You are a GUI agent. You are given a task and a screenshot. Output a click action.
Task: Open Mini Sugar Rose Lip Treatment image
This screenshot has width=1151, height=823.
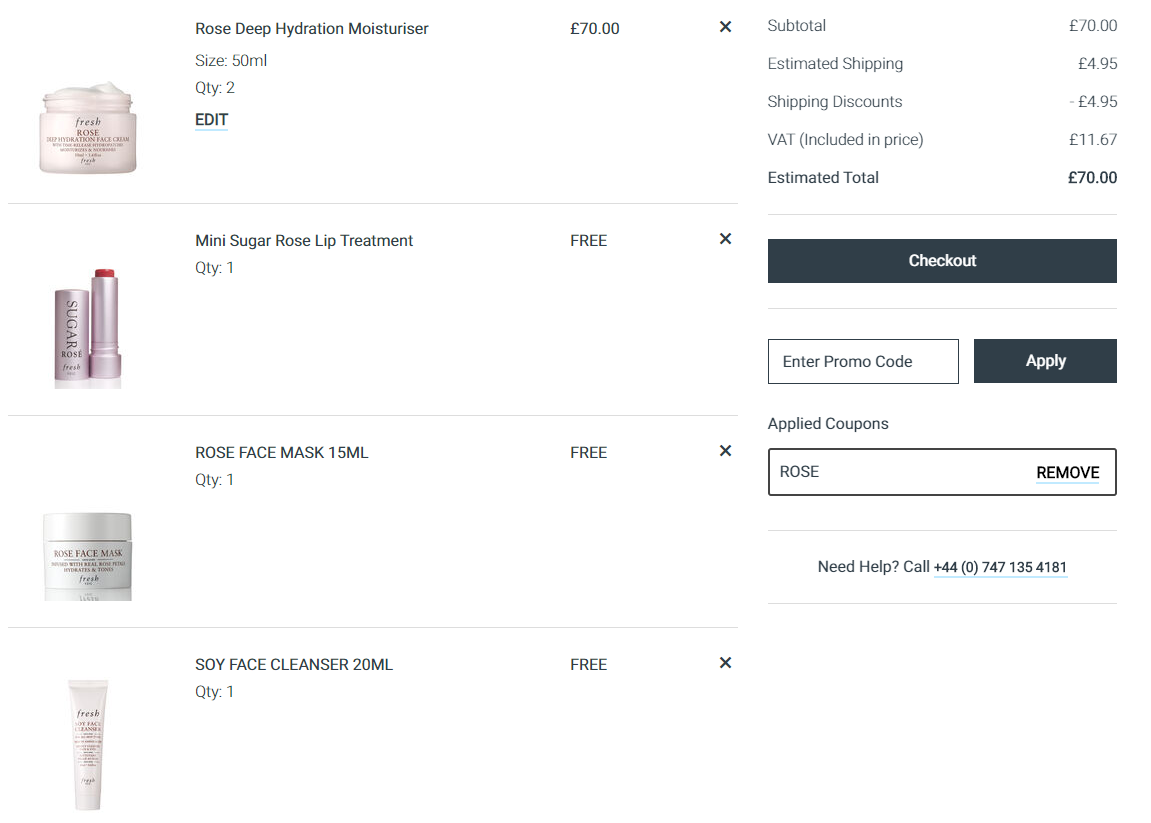pos(88,328)
